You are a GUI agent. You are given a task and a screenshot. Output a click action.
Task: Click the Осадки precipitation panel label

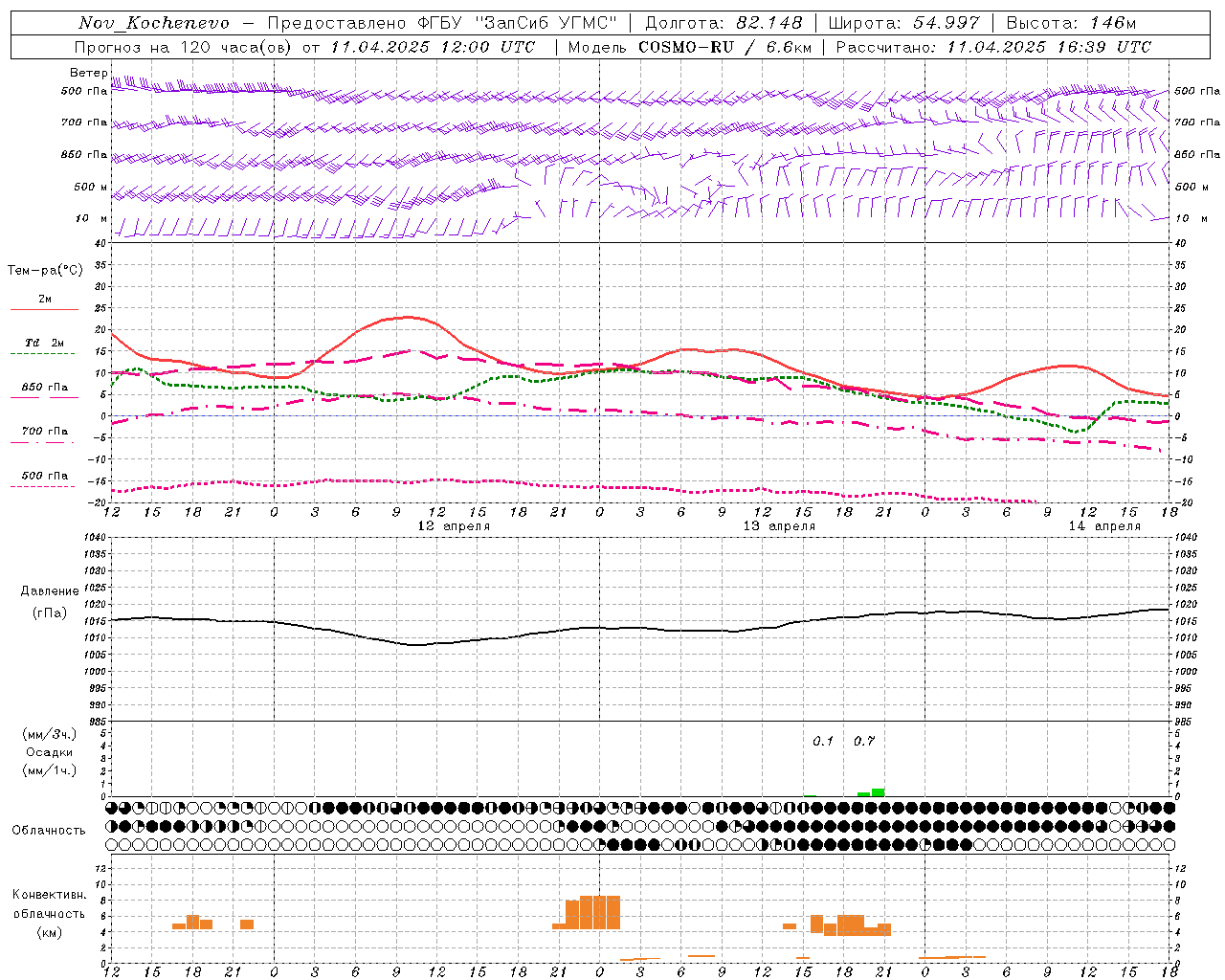(49, 752)
